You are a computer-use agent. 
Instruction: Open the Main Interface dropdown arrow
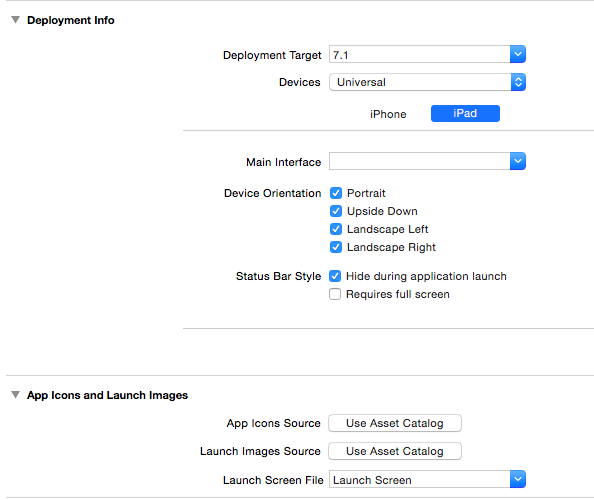point(517,161)
